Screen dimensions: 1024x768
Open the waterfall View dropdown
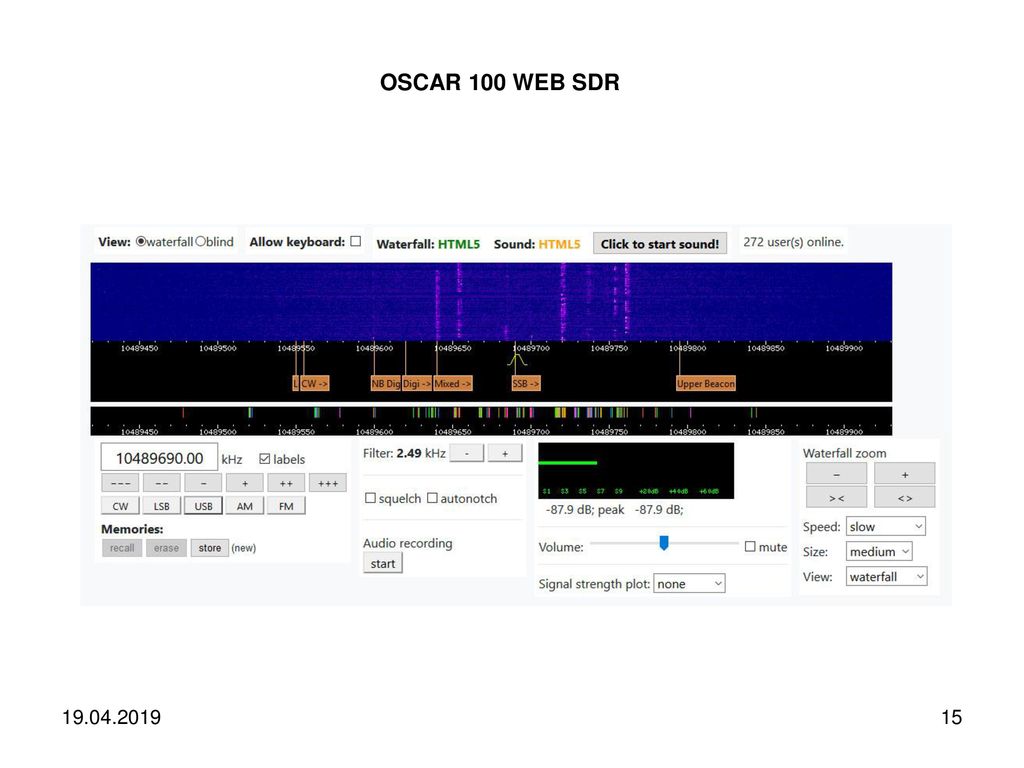887,577
